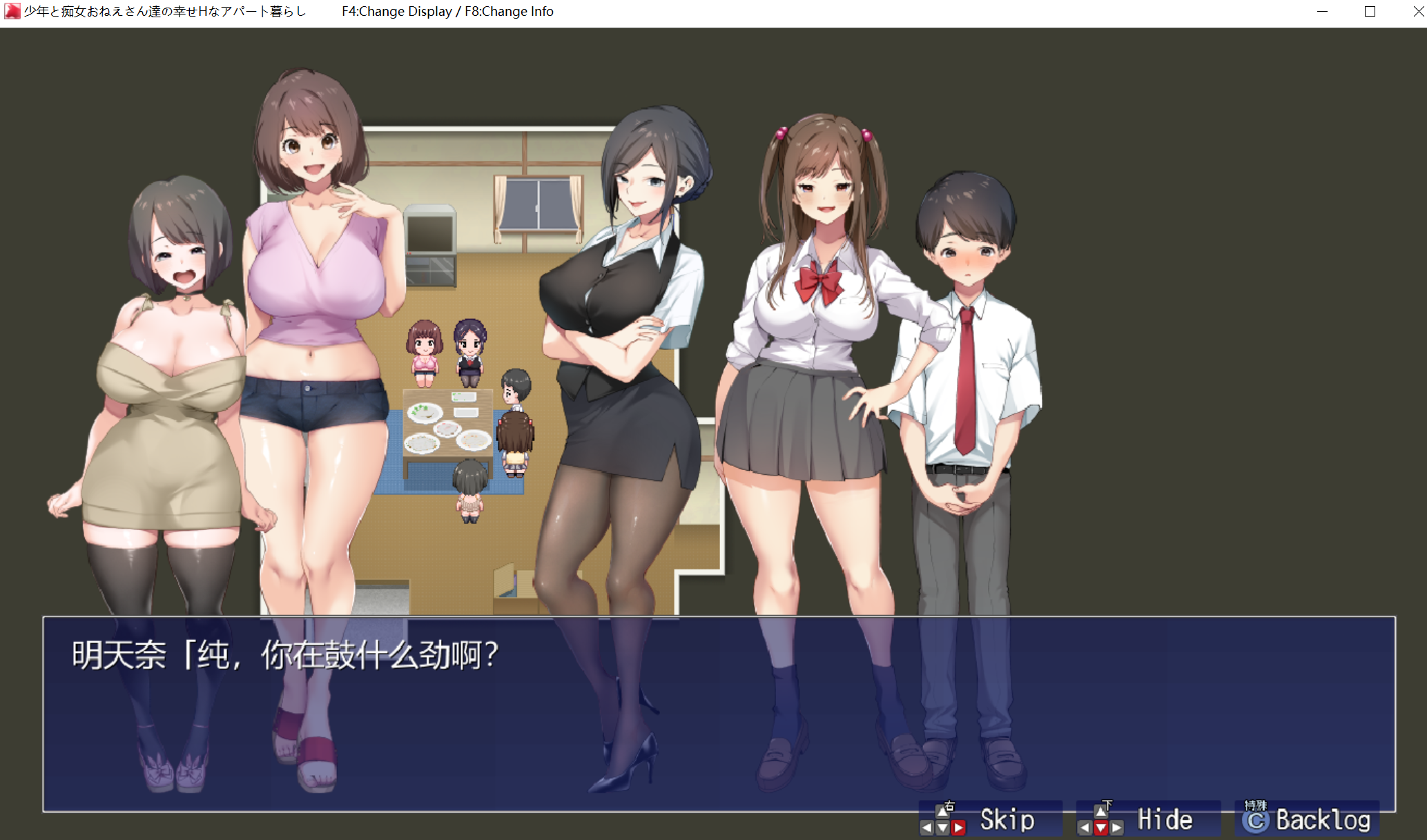
Task: Hide the message window with the Hide button
Action: [1149, 819]
